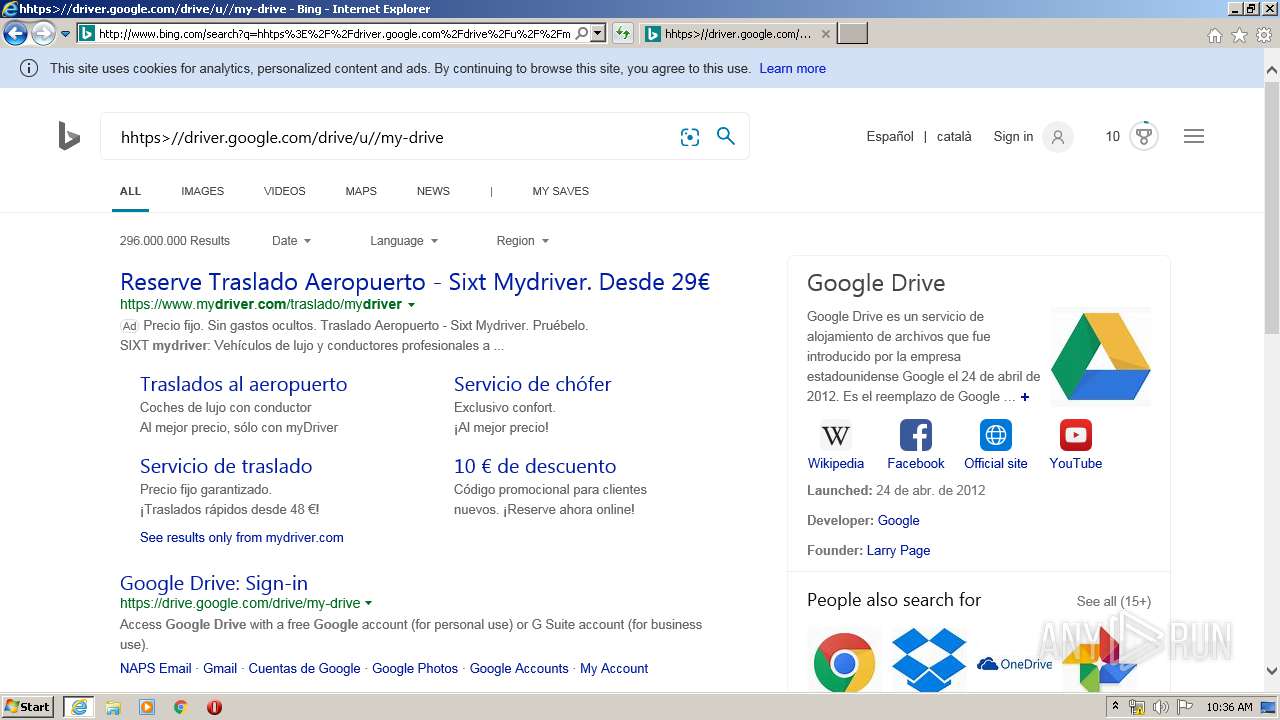Switch language to Español
This screenshot has width=1280, height=720.
pyautogui.click(x=890, y=137)
